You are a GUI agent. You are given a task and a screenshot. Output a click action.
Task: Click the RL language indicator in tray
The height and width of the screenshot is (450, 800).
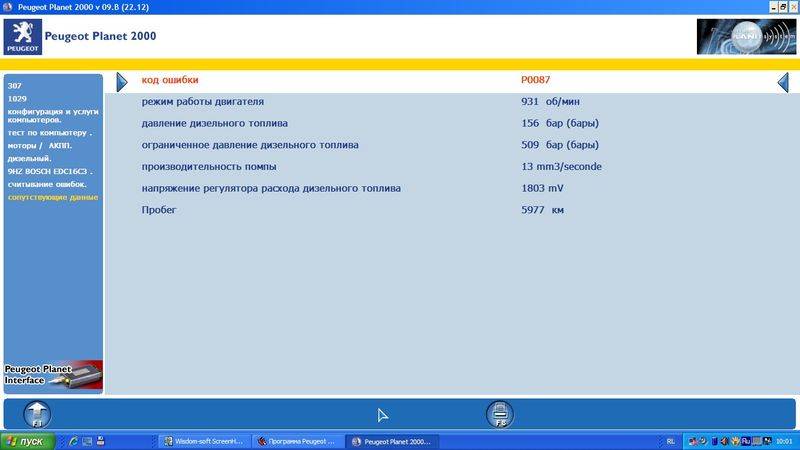coord(670,441)
